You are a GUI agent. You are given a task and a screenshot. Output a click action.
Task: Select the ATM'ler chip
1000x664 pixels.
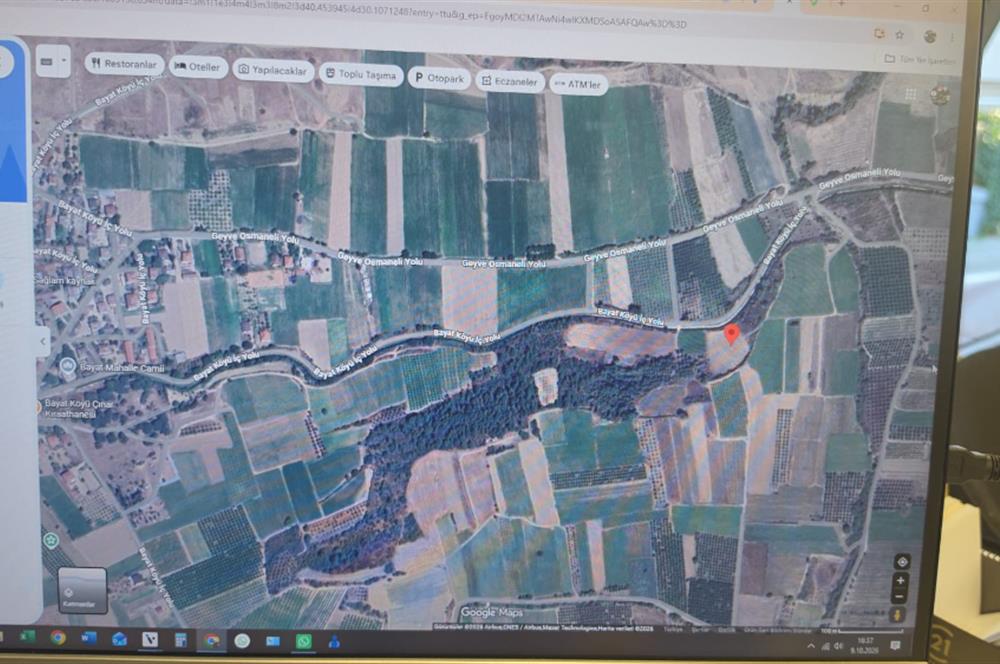click(x=578, y=84)
